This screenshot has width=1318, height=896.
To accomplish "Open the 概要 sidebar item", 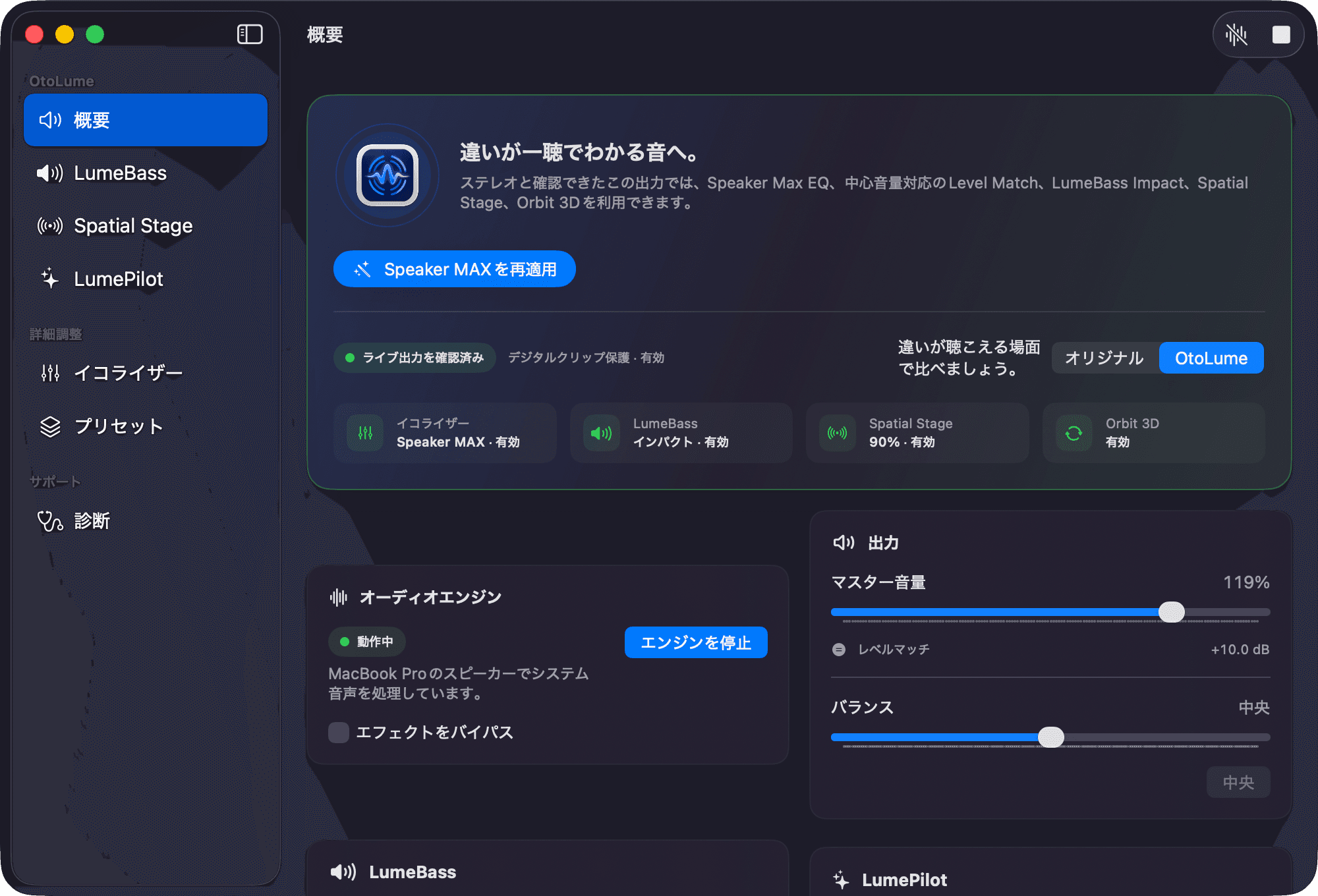I will click(146, 120).
